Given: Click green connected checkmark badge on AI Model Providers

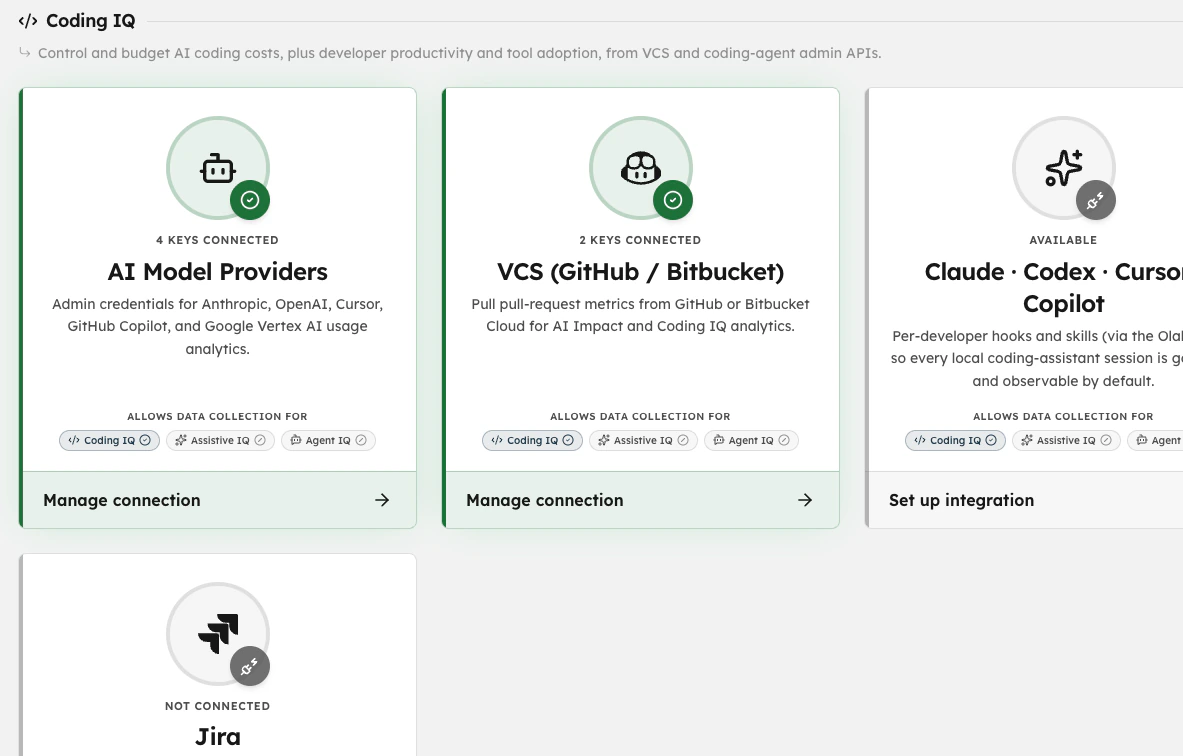Looking at the screenshot, I should (250, 200).
